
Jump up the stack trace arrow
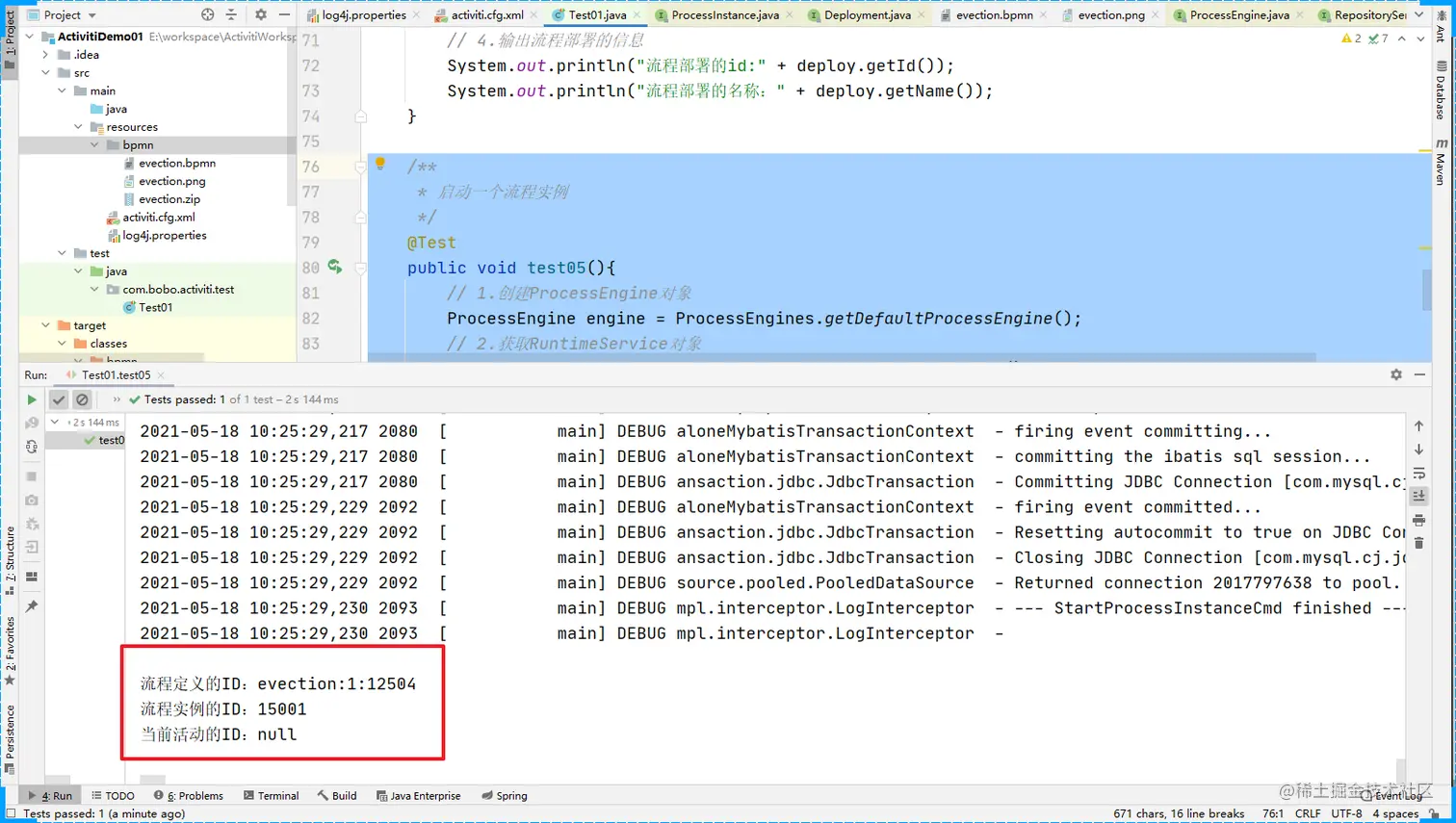pyautogui.click(x=1418, y=425)
